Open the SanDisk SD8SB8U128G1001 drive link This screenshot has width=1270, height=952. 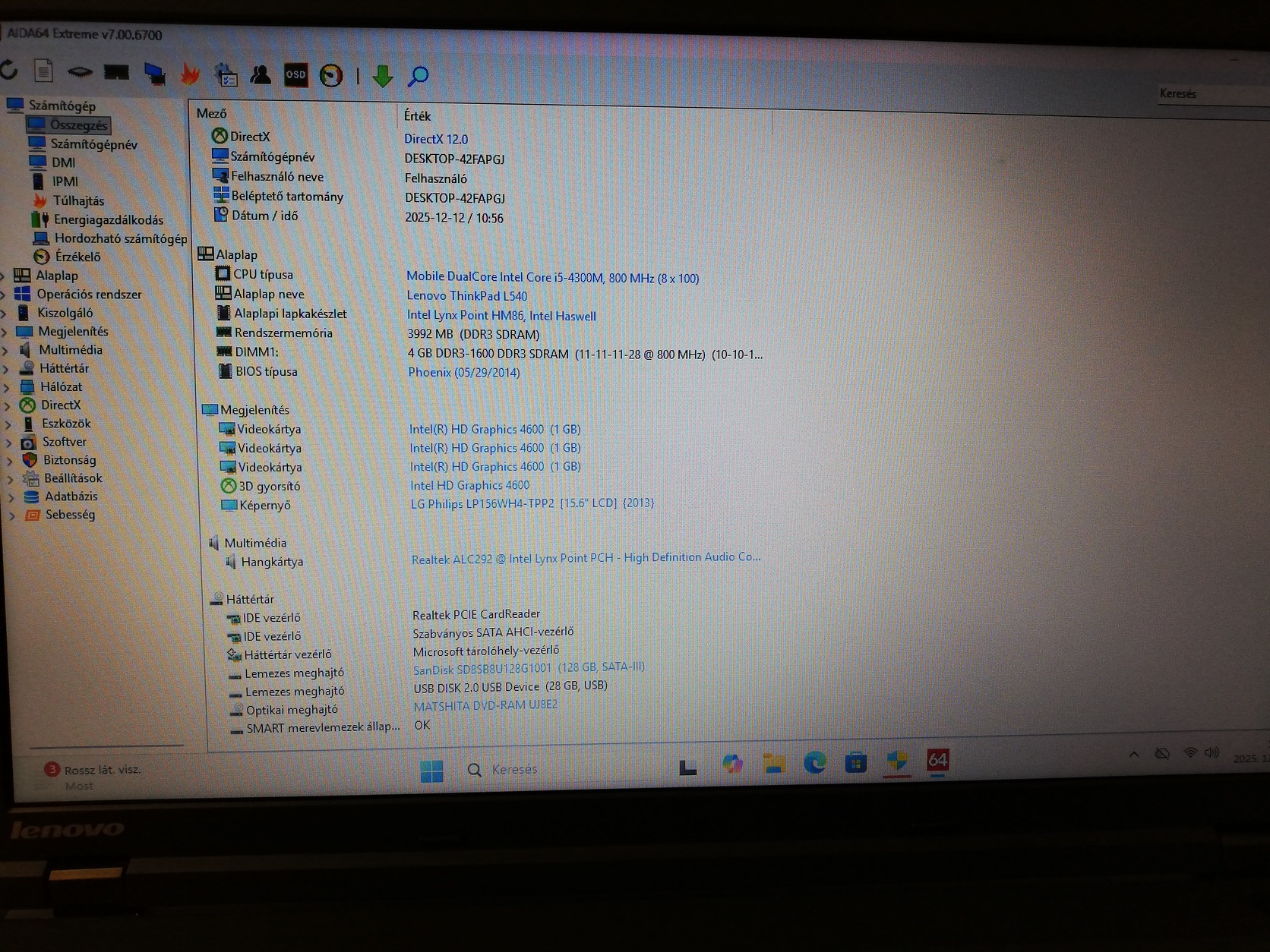point(529,668)
